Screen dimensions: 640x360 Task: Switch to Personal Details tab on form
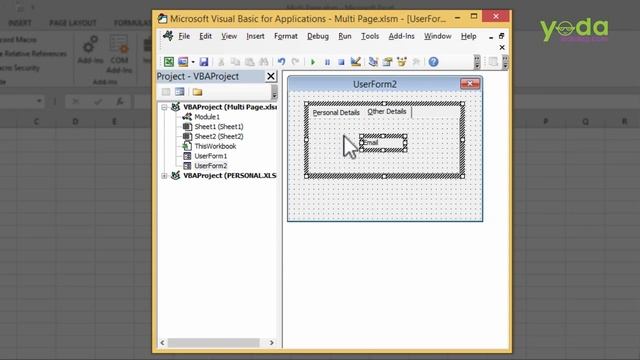click(336, 113)
